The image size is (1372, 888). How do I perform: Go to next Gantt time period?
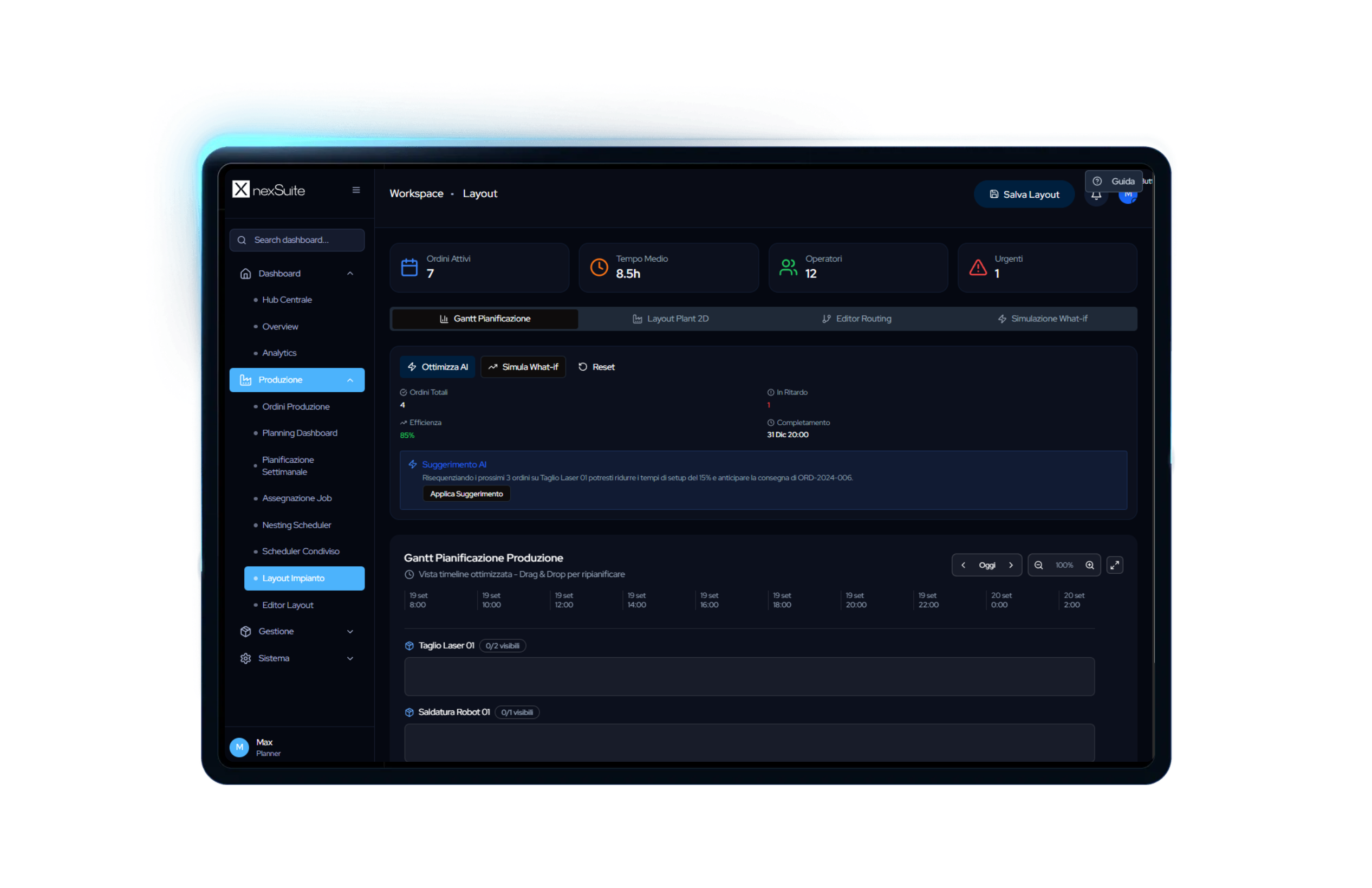(1011, 565)
